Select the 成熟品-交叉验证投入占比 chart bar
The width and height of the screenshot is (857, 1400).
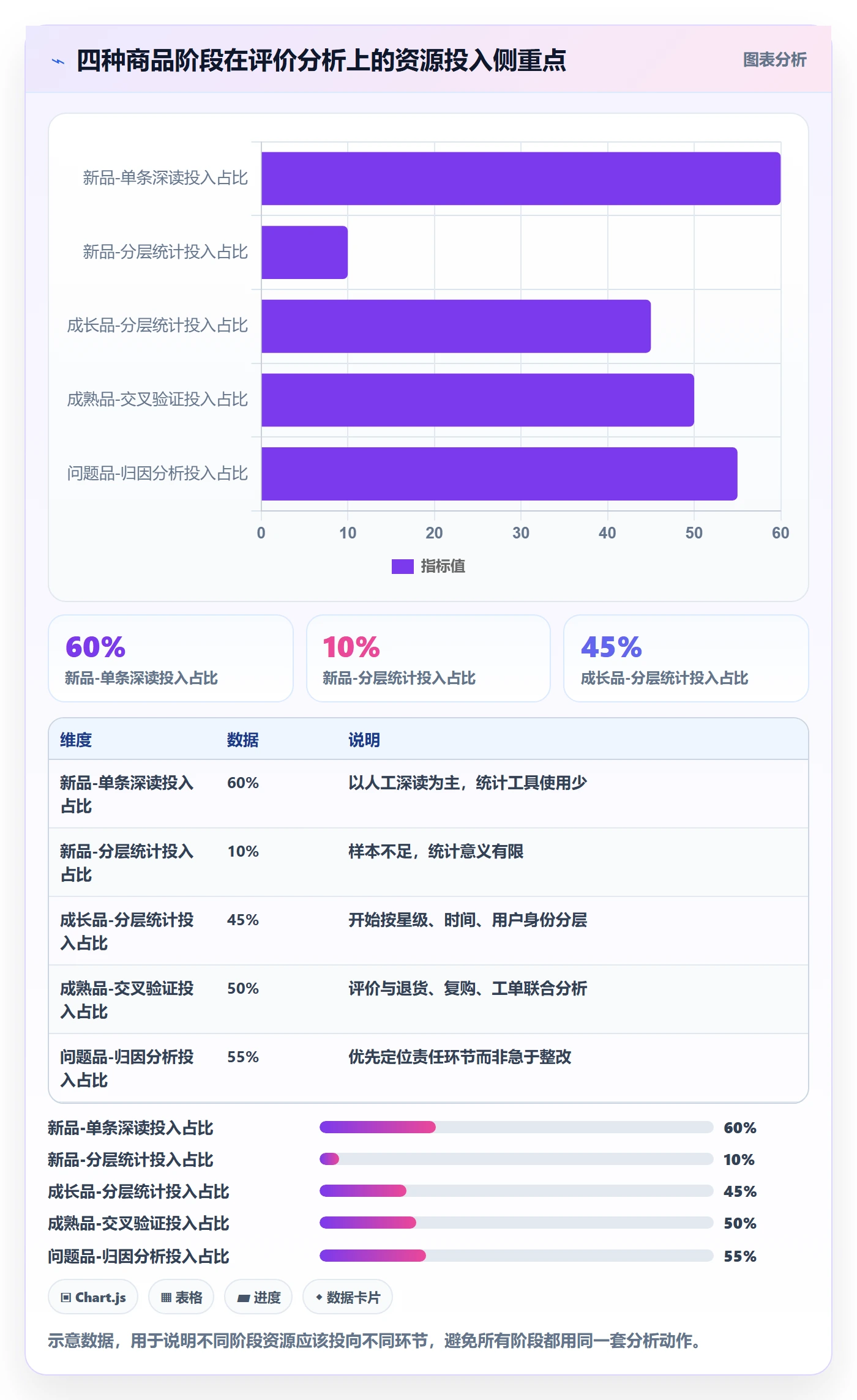tap(477, 400)
